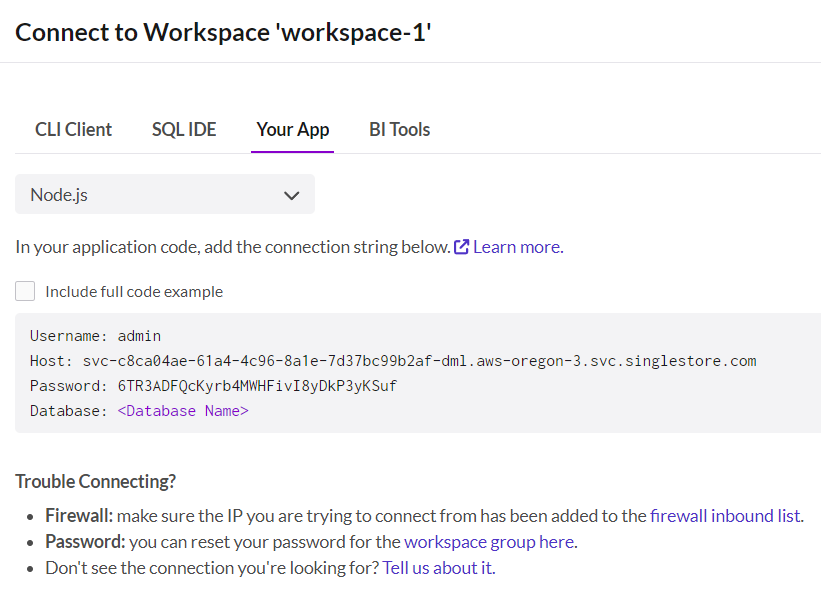Click the <Database Name> placeholder
This screenshot has width=821, height=592.
183,411
